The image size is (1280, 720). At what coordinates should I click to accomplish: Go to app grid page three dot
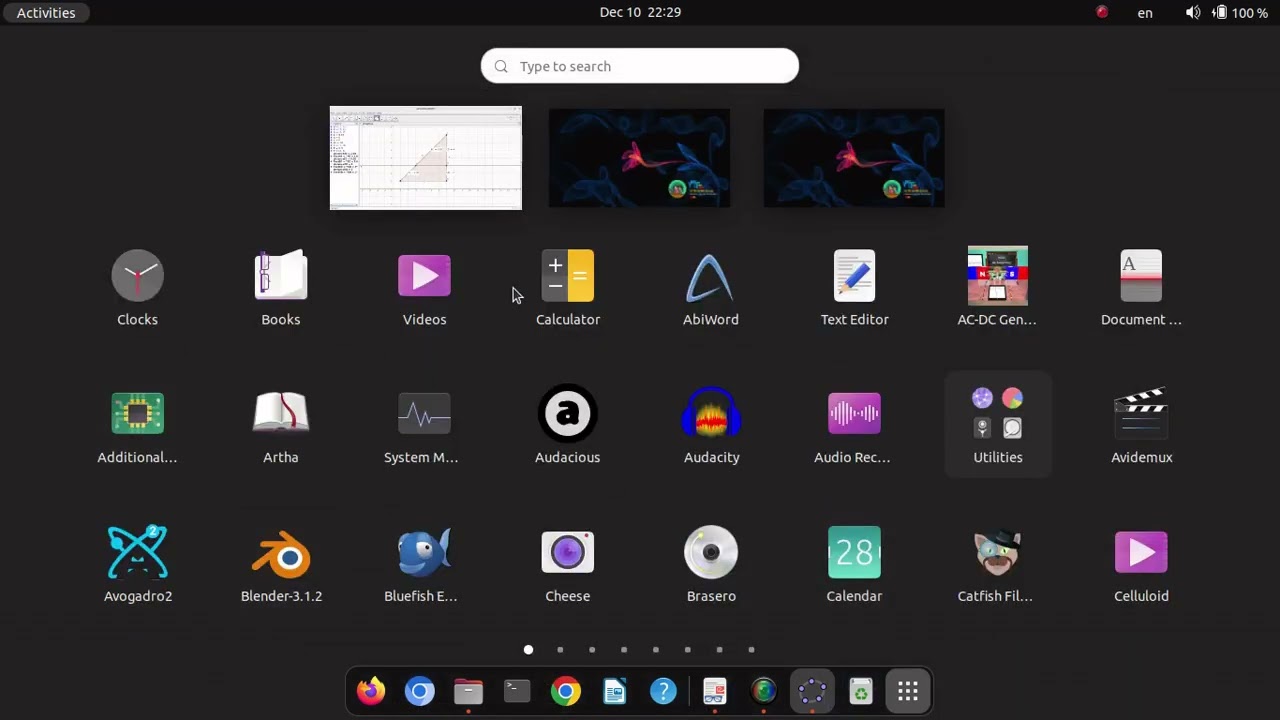[x=592, y=650]
